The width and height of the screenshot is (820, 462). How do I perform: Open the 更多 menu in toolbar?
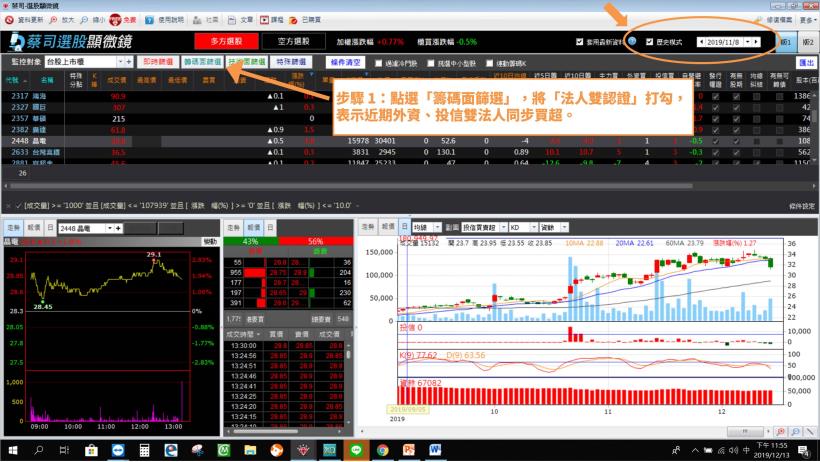pos(807,20)
